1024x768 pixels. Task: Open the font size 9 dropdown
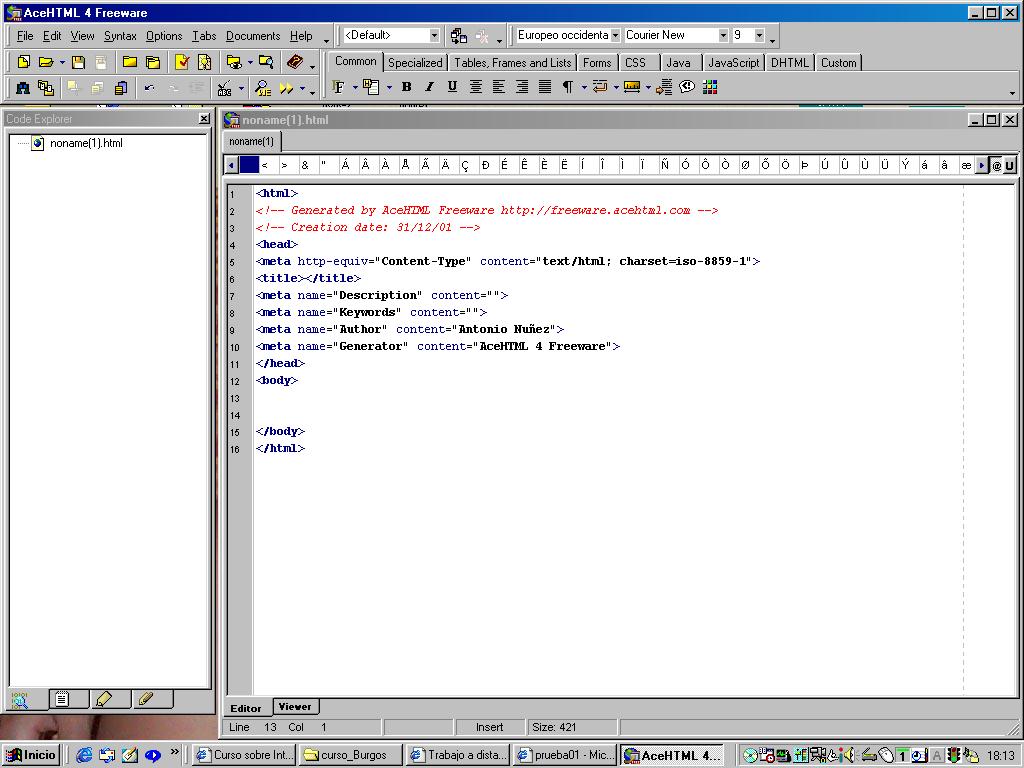coord(759,35)
